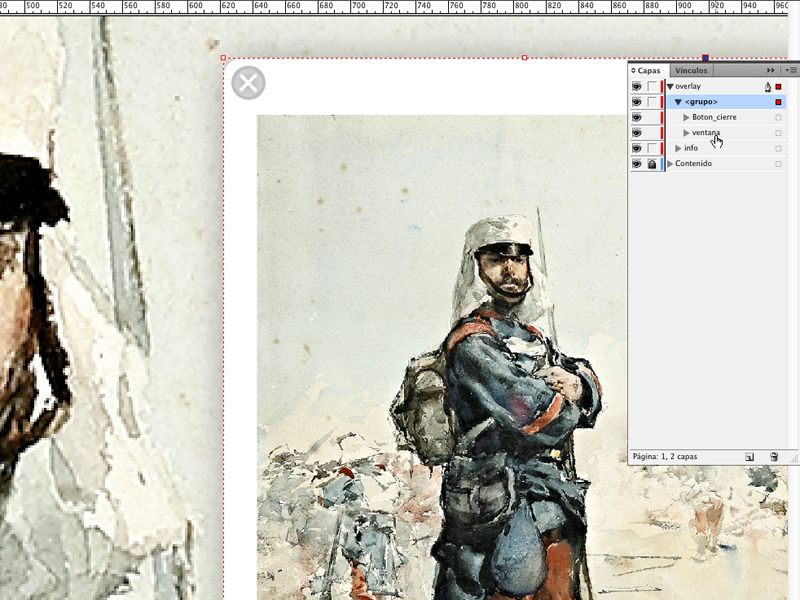Expand the ventana disclosure triangle
This screenshot has height=600, width=800.
coord(686,133)
